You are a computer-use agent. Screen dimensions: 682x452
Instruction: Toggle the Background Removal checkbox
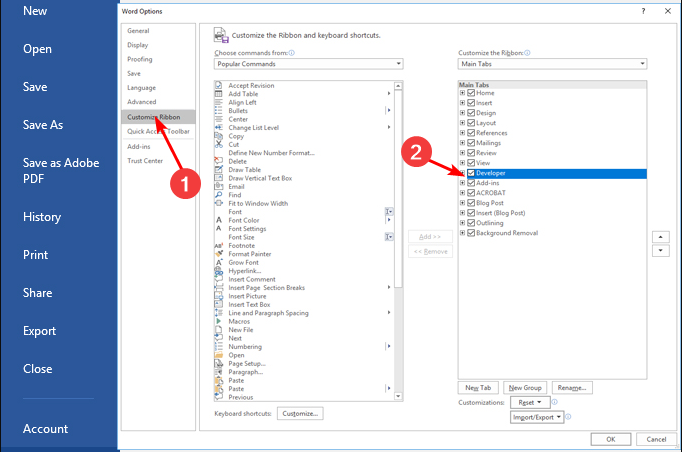tap(471, 233)
